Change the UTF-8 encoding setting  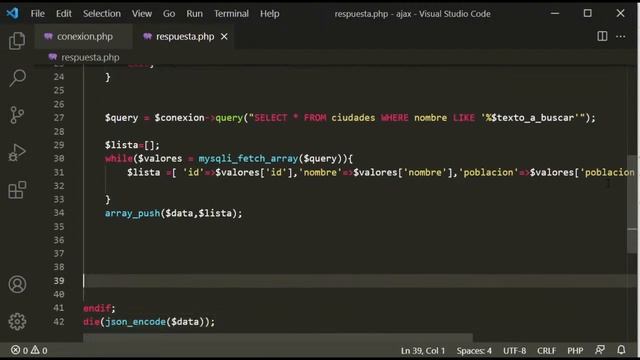(514, 351)
